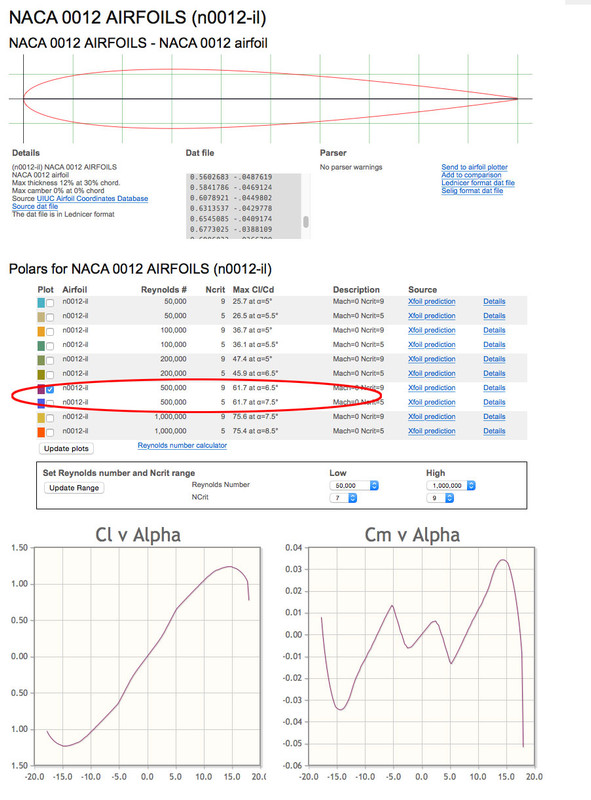Open Details link for 50,000 Ncrit 5 row
Viewport: 591px width, 800px height.
[494, 316]
